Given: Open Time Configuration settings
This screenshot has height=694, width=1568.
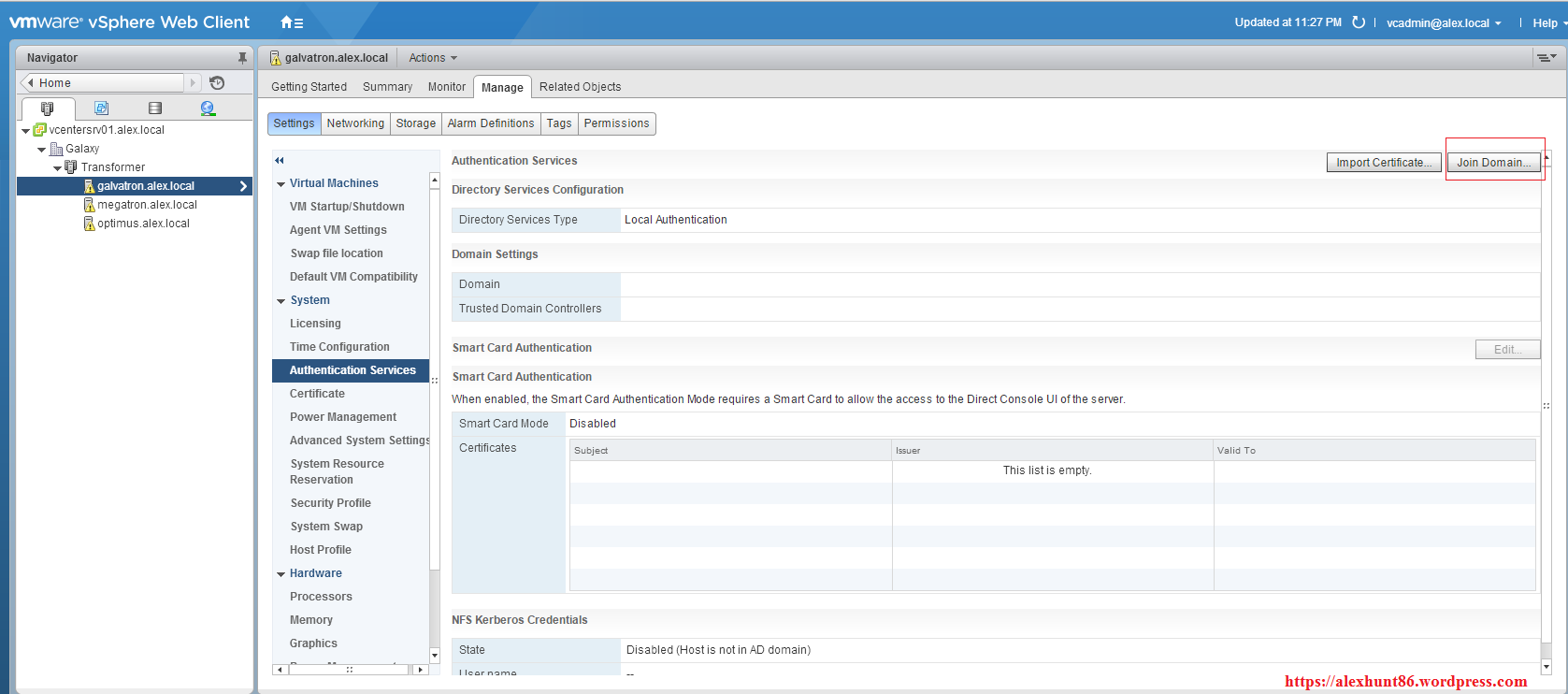Looking at the screenshot, I should pyautogui.click(x=339, y=347).
